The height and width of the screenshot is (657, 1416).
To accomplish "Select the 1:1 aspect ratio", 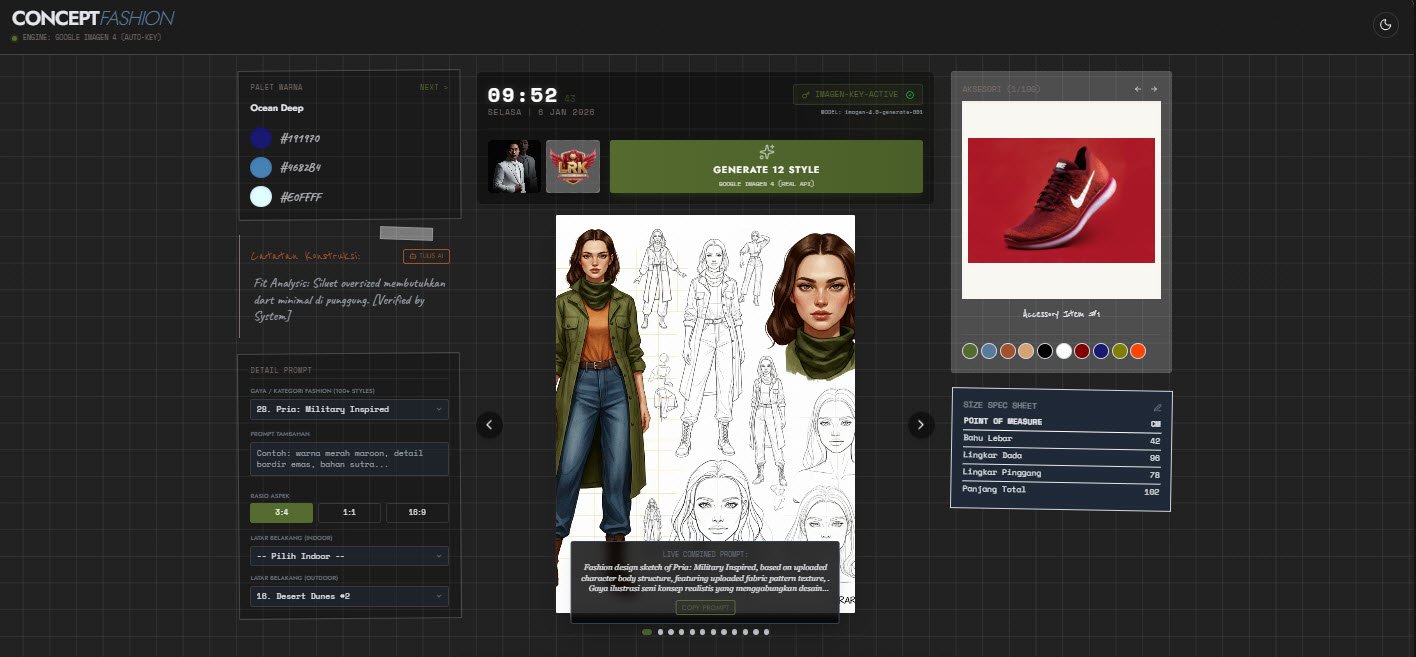I will tap(349, 513).
